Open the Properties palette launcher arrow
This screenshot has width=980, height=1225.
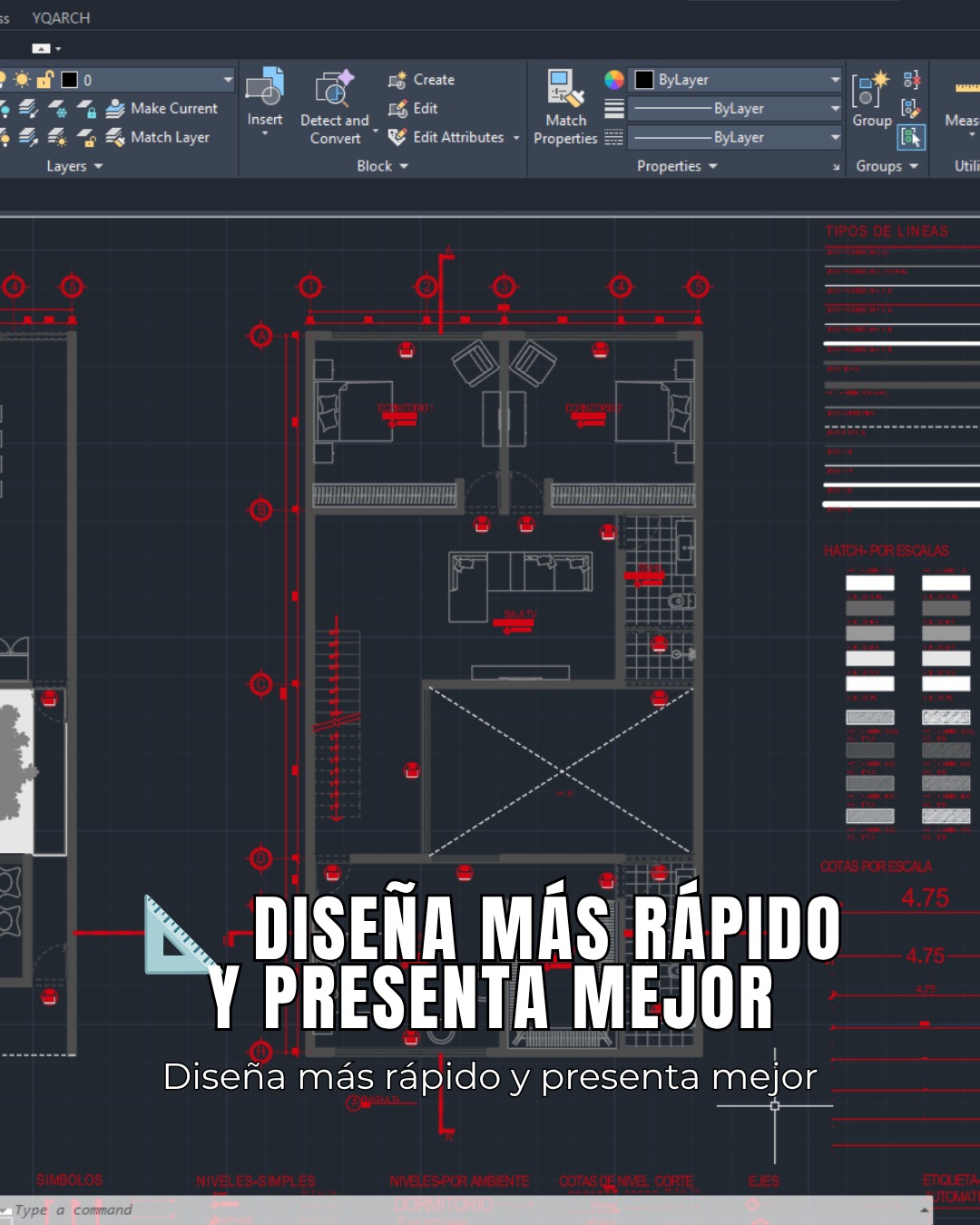836,167
